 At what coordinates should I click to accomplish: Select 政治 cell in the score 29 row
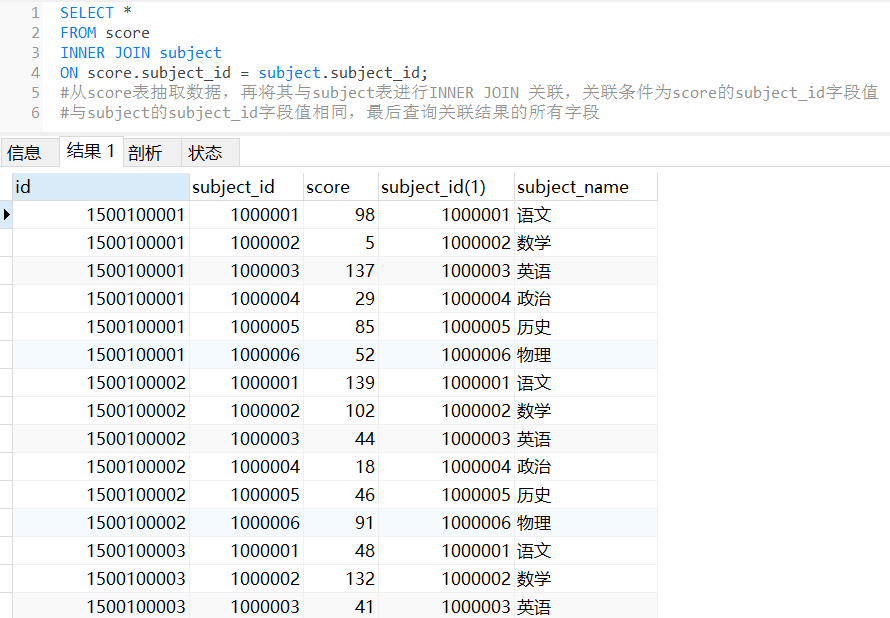(x=586, y=299)
